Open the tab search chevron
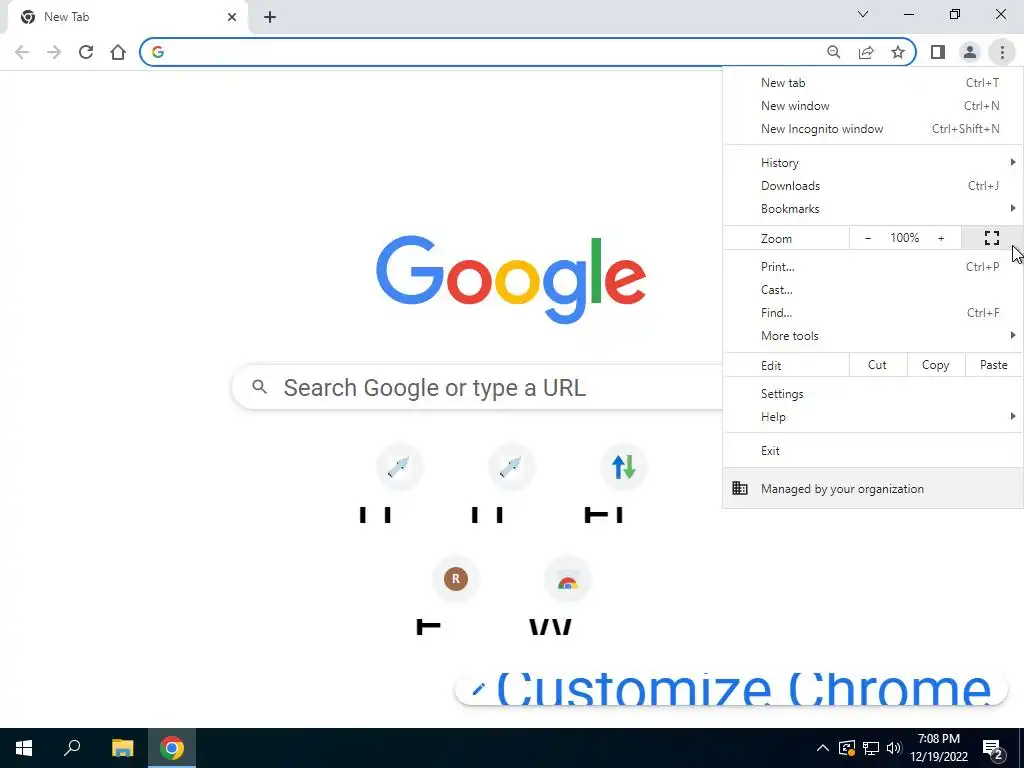This screenshot has width=1024, height=768. 863,14
